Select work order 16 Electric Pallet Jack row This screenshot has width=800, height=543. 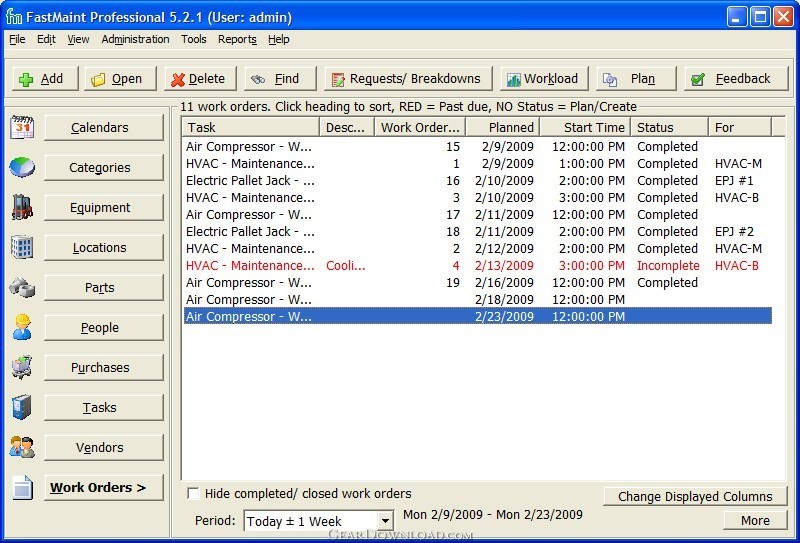[477, 181]
